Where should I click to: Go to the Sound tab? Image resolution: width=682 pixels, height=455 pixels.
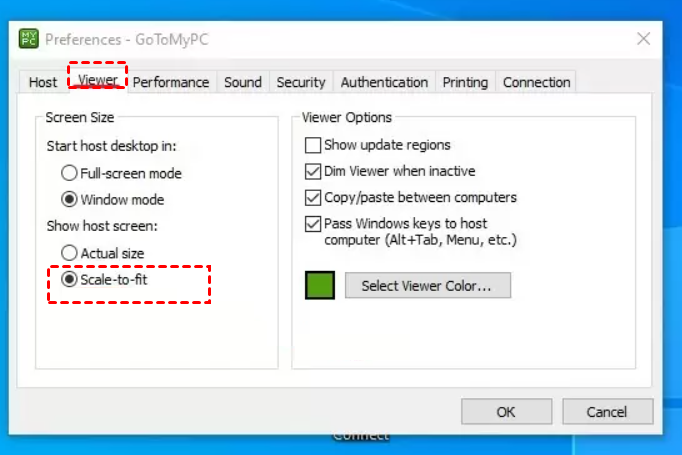pos(243,82)
